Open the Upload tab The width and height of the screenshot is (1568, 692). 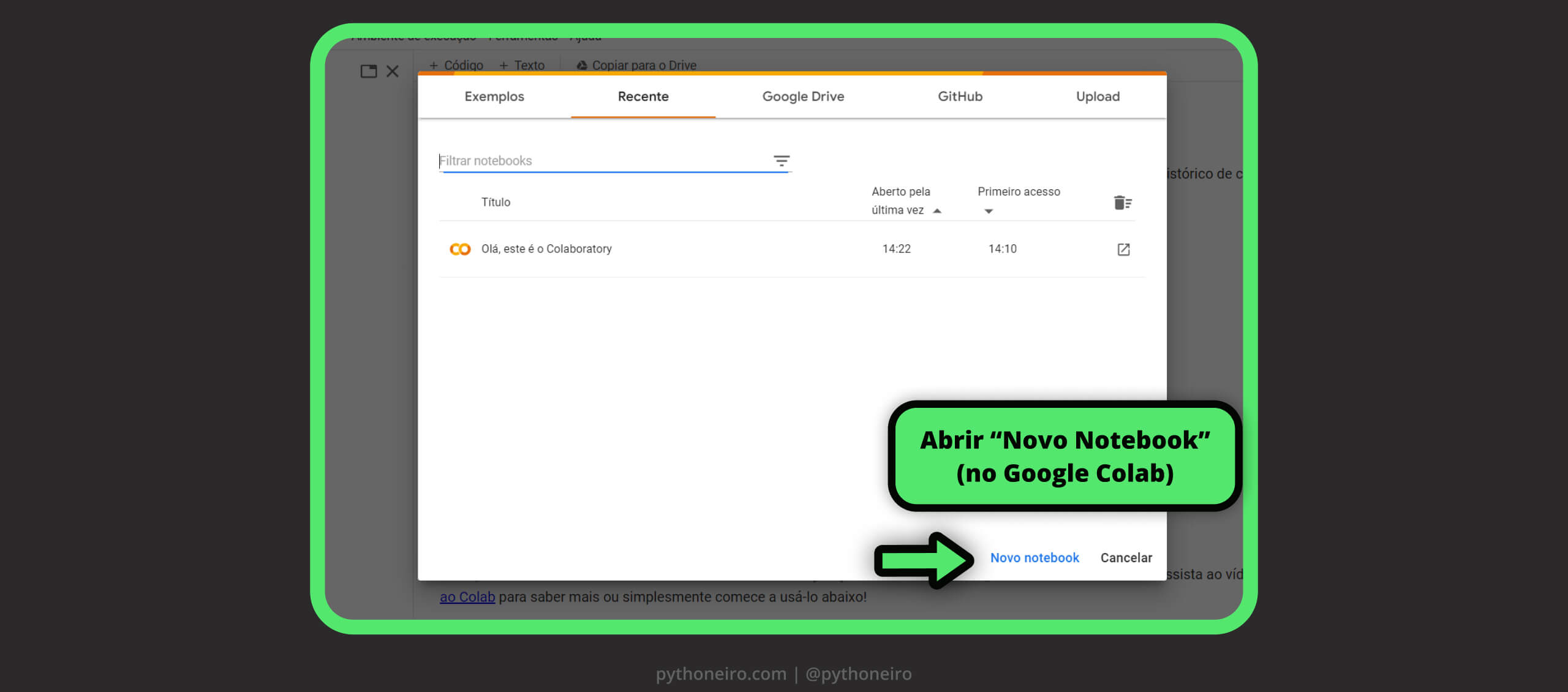click(x=1098, y=96)
